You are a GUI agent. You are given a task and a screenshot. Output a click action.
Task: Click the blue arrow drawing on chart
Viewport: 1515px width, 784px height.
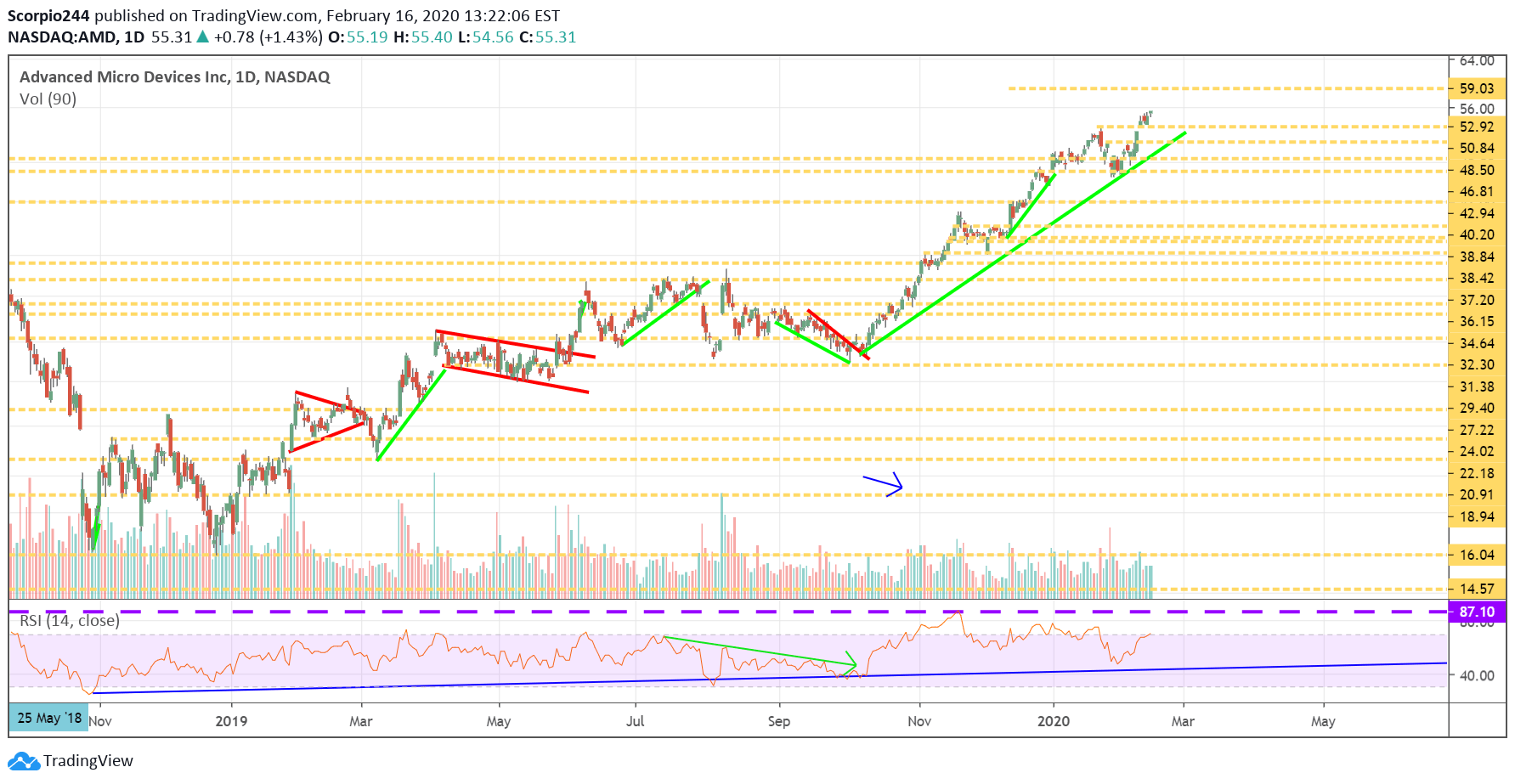pos(884,484)
